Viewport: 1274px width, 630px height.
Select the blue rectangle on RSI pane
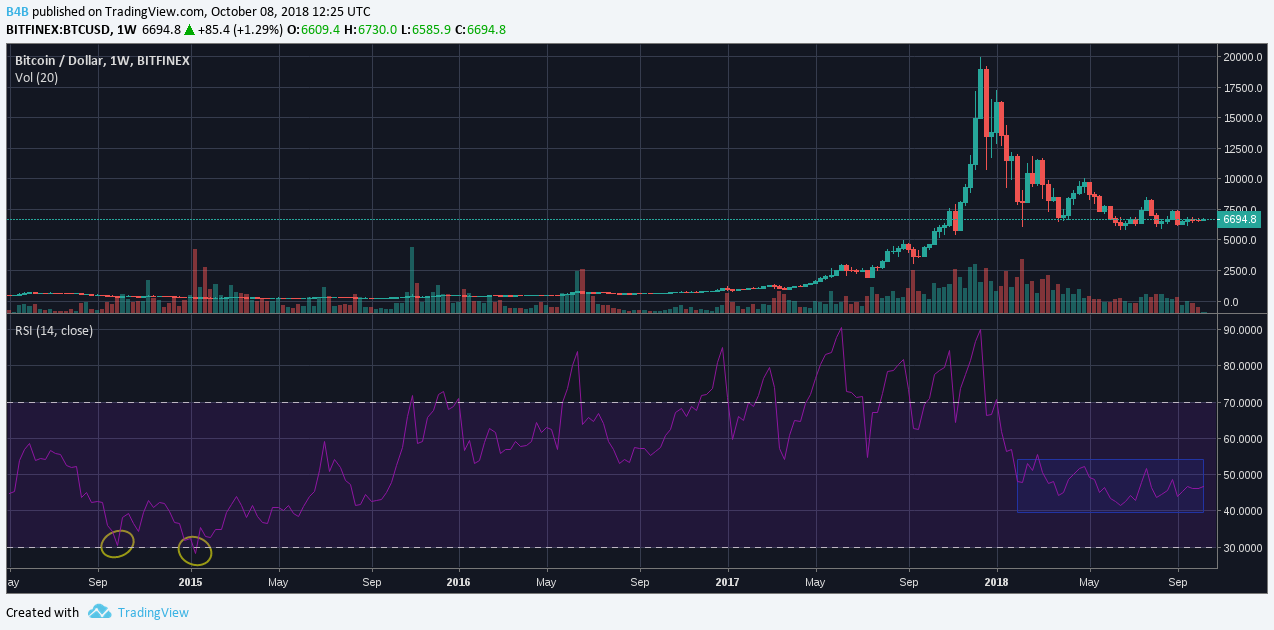[1110, 485]
